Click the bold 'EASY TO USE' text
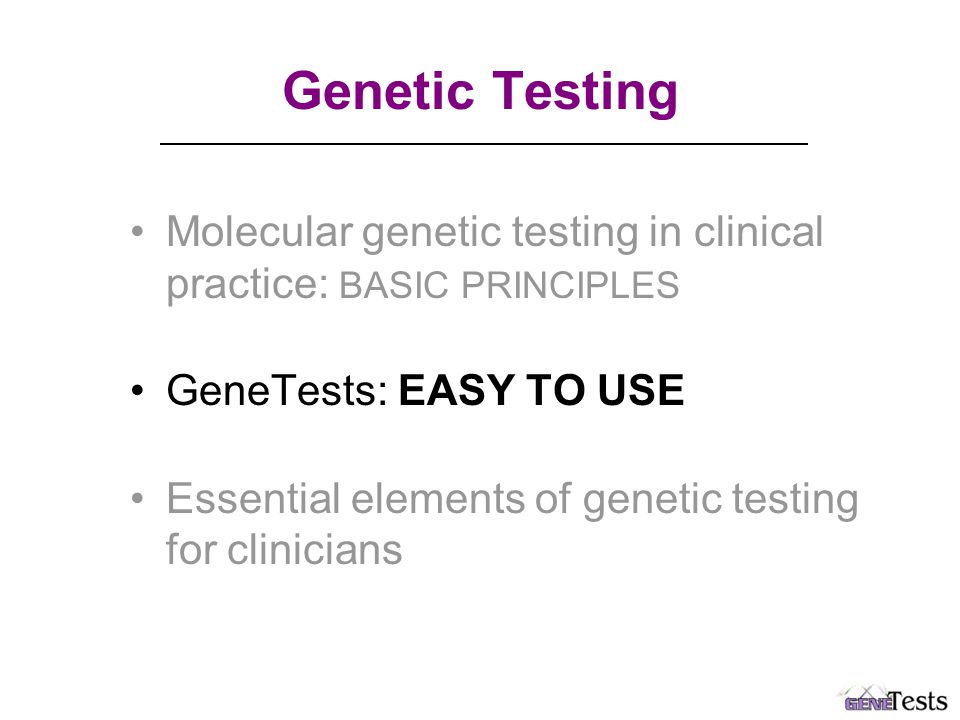960x720 pixels. pyautogui.click(x=541, y=390)
